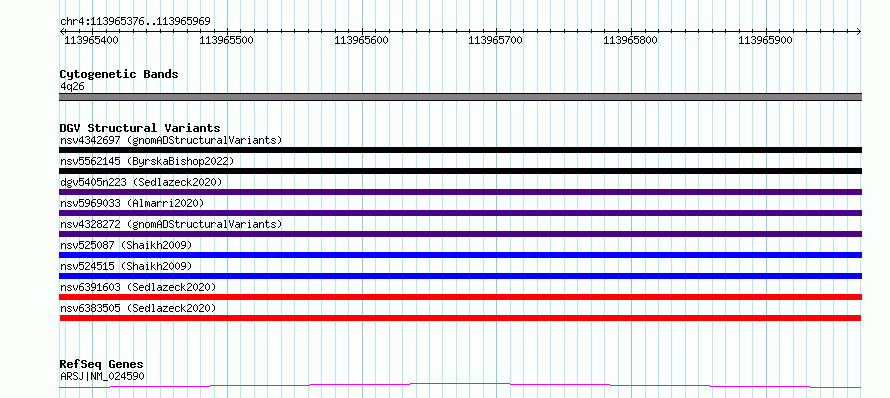Open variant label nsv524515 (Shaikh2009)

click(126, 266)
